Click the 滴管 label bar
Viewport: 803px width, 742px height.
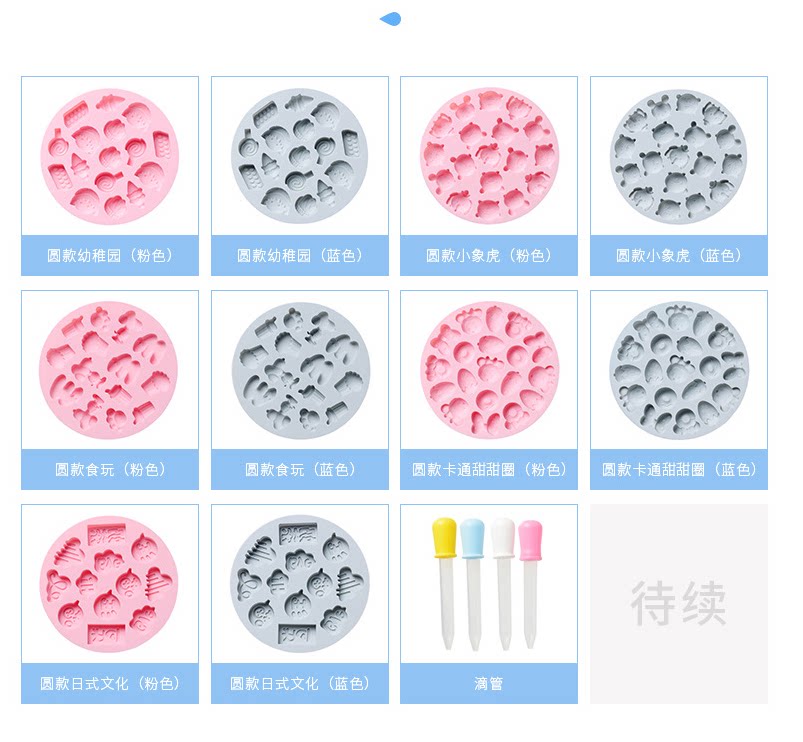(x=489, y=683)
